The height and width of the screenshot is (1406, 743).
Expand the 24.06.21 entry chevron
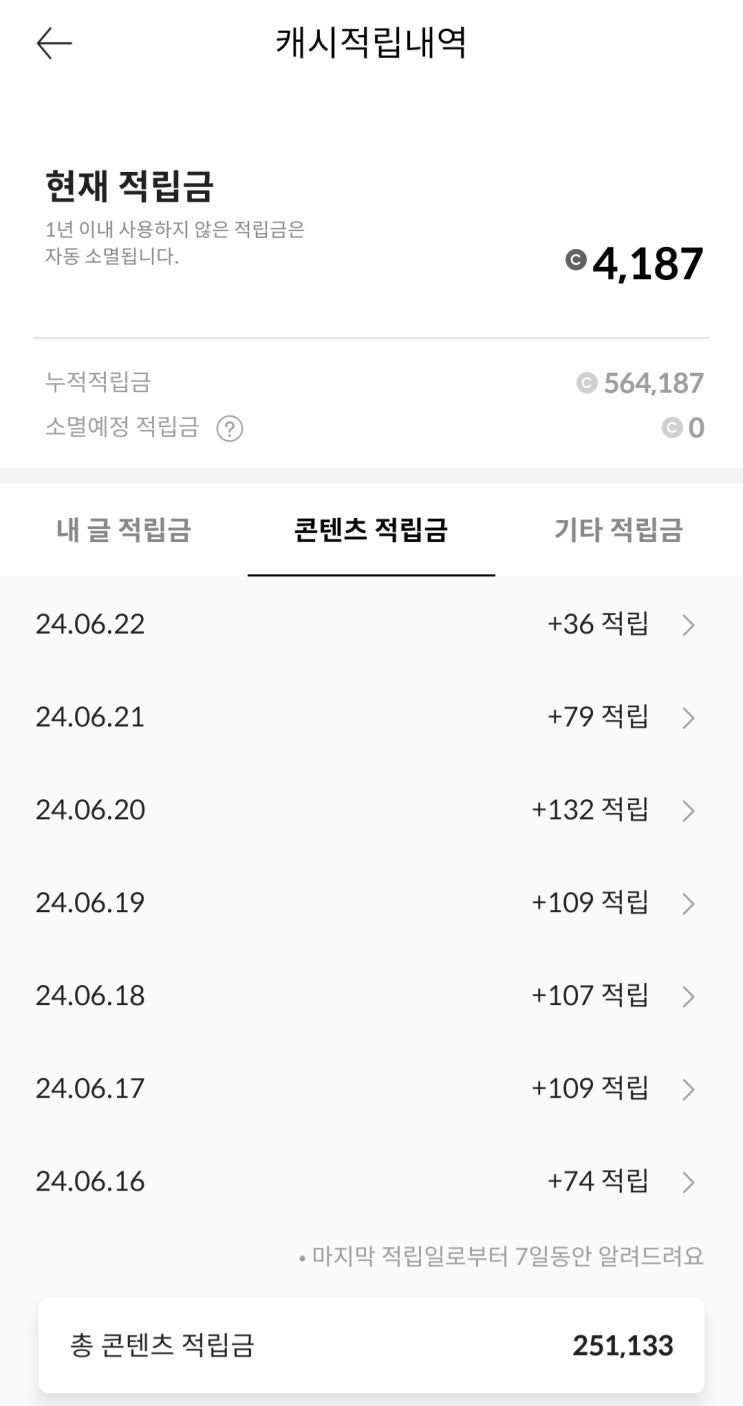(x=688, y=718)
